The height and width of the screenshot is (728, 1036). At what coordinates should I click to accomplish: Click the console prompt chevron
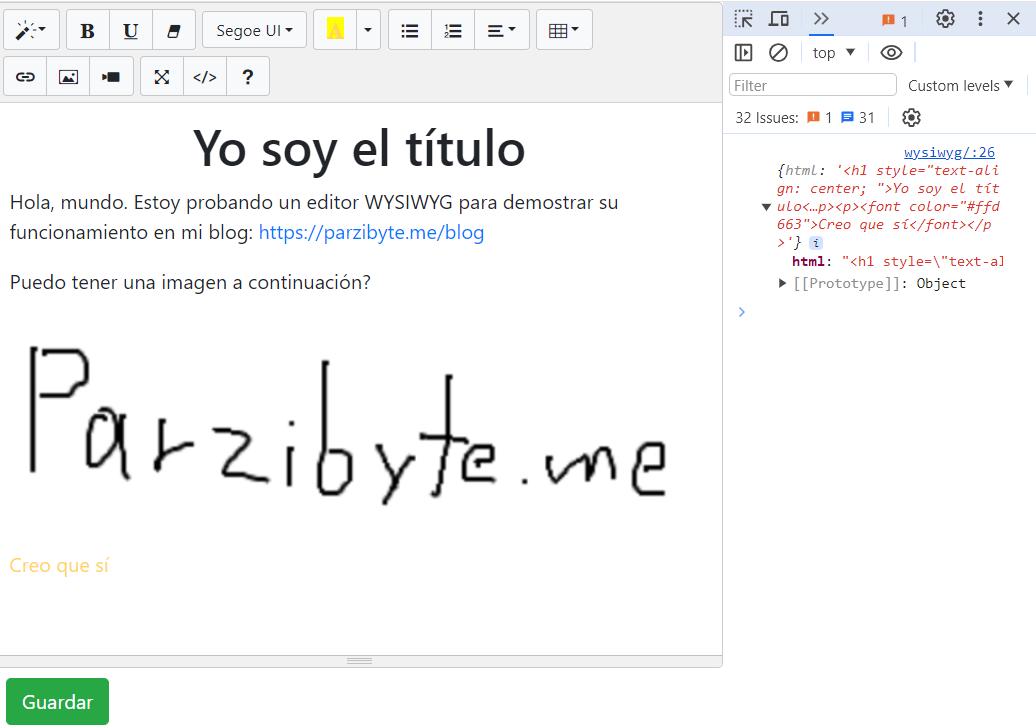click(741, 312)
